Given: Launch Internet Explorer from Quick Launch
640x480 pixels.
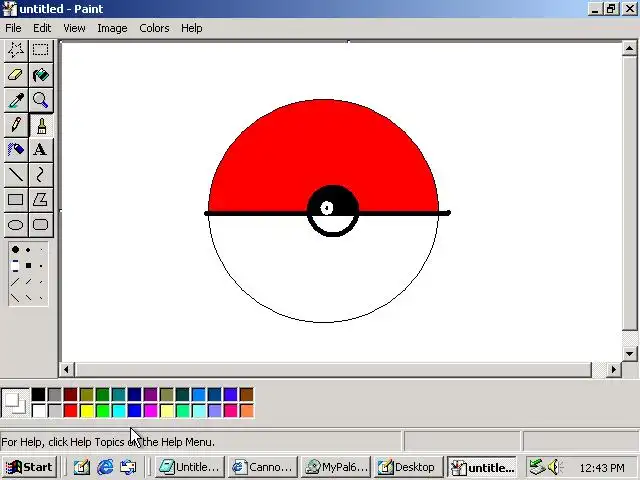Looking at the screenshot, I should tap(105, 467).
